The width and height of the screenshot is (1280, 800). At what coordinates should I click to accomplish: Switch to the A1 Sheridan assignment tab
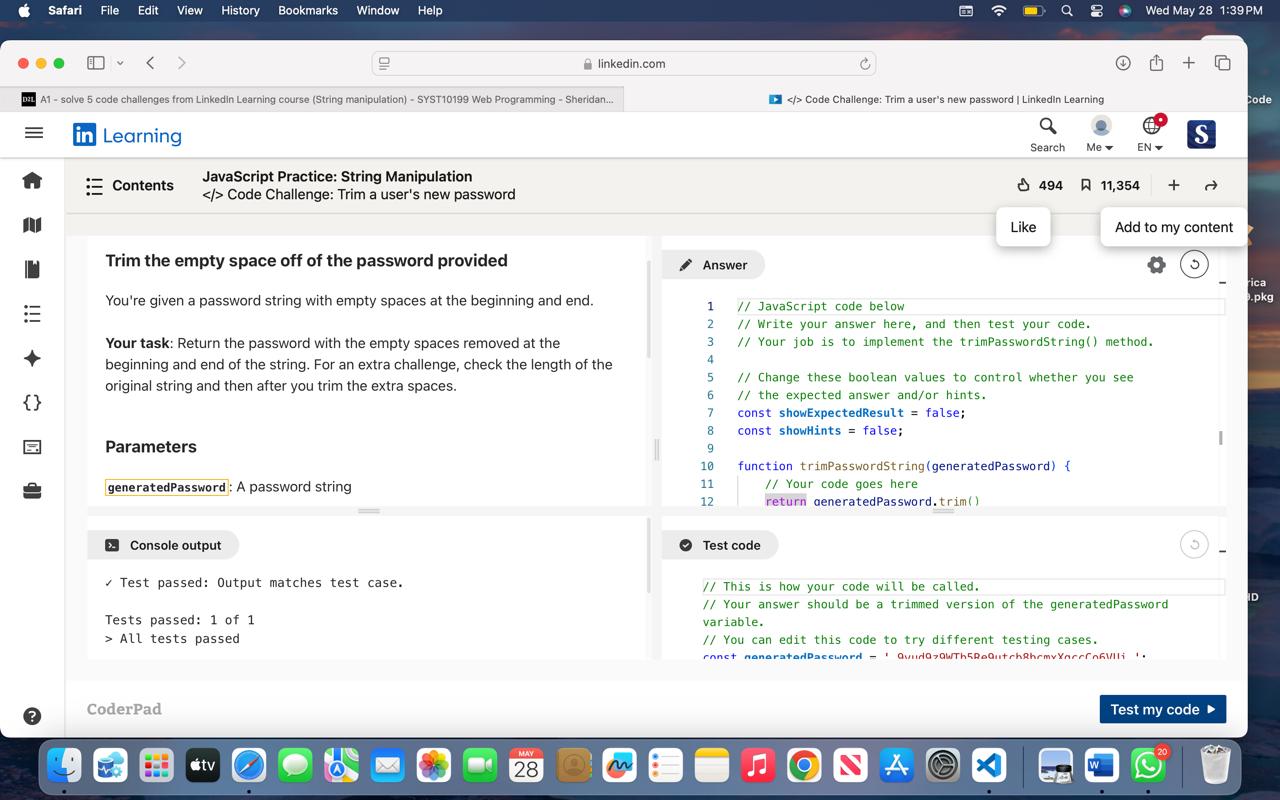click(317, 99)
